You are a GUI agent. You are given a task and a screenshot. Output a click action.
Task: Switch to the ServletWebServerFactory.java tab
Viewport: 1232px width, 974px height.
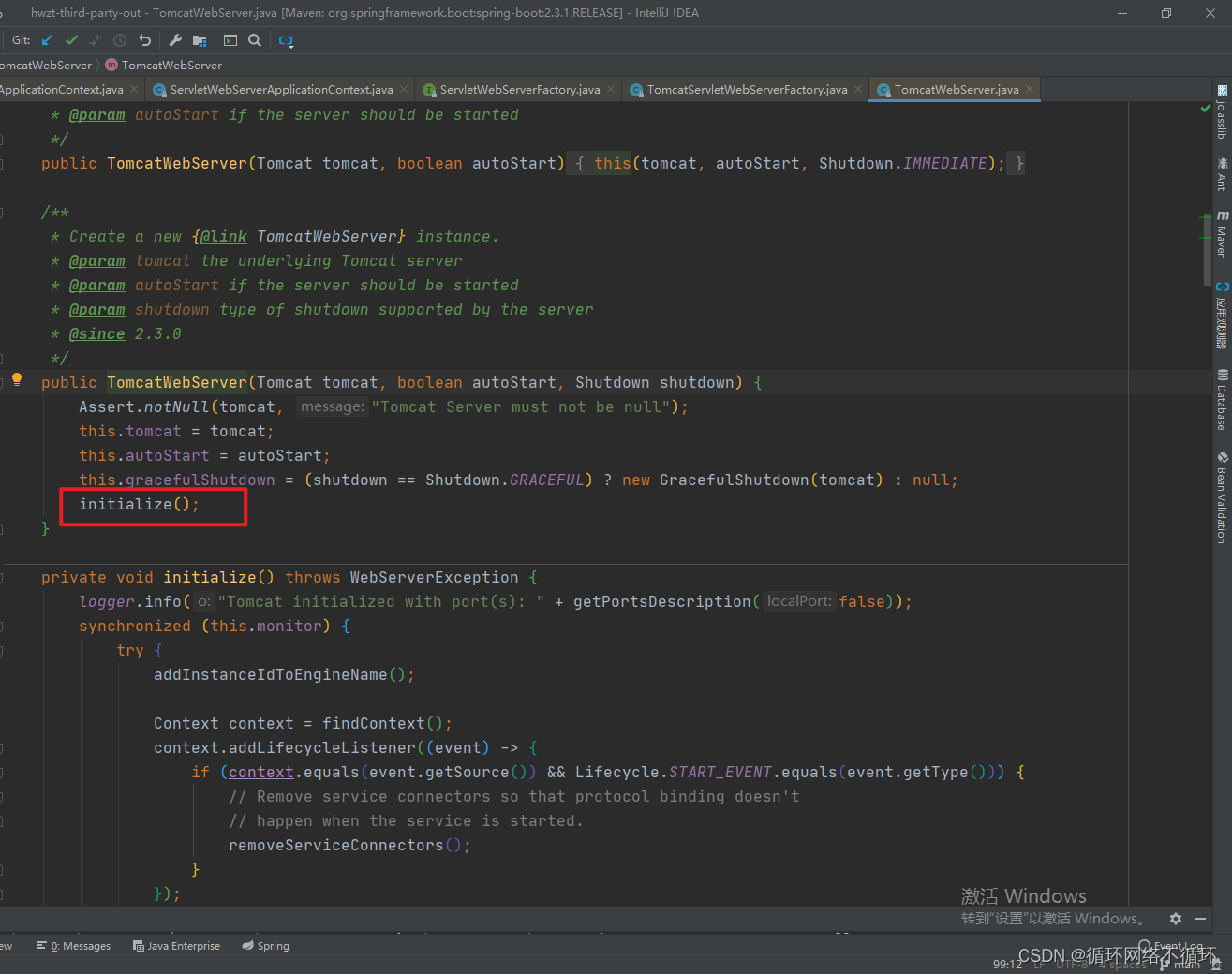[517, 89]
